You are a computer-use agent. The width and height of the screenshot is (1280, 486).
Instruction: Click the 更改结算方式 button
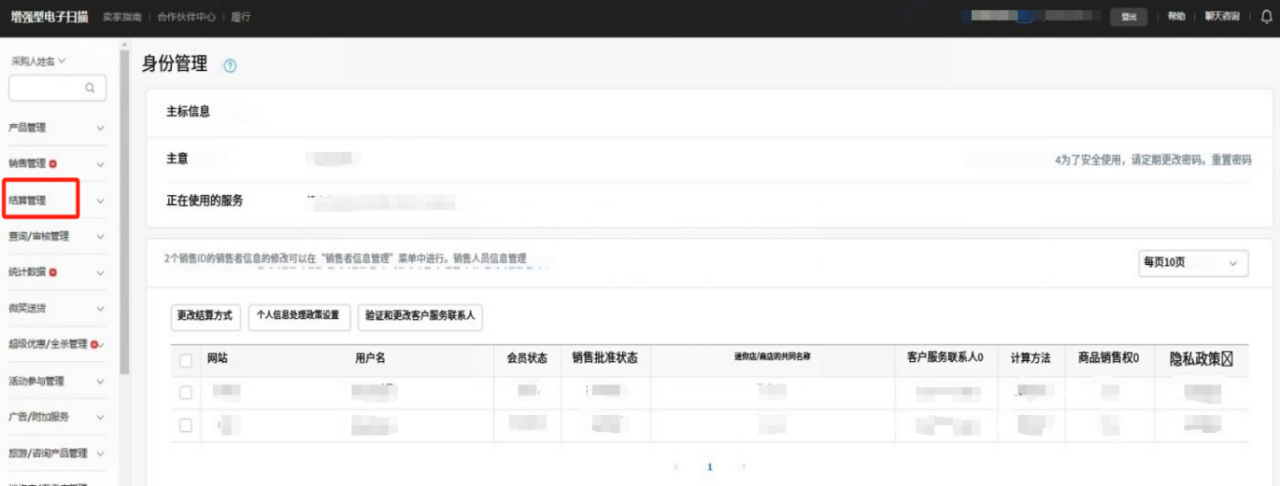(205, 316)
